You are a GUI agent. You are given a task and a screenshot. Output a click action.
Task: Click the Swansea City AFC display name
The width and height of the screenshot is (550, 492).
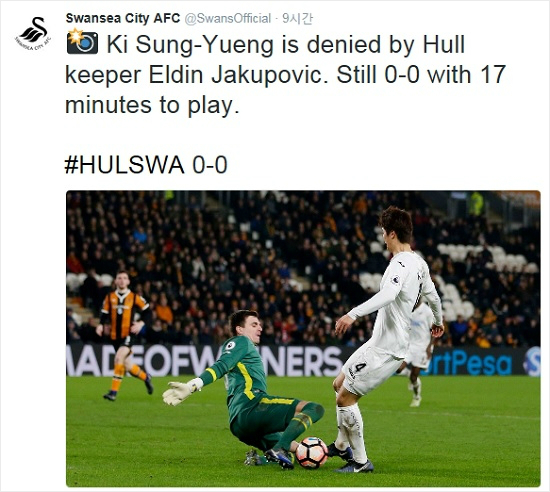click(123, 18)
